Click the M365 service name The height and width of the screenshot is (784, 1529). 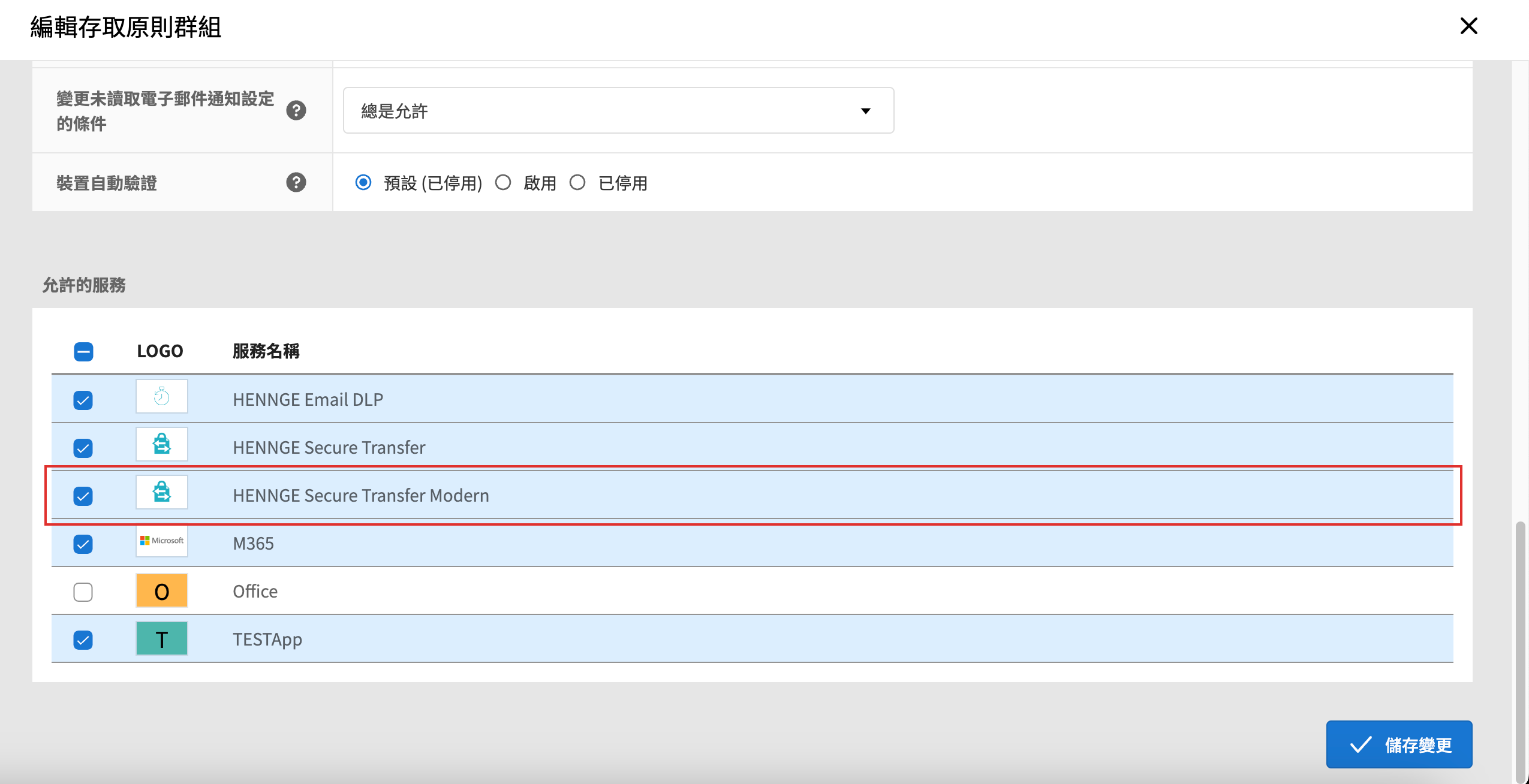click(x=253, y=543)
